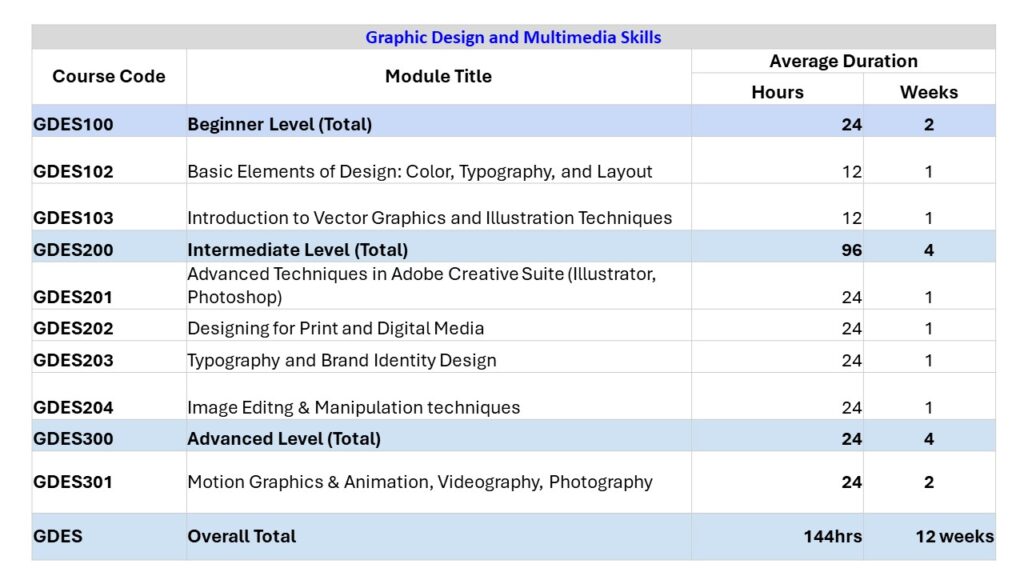Image resolution: width=1024 pixels, height=576 pixels.
Task: Click the Weeks sub-header cell
Action: (928, 92)
